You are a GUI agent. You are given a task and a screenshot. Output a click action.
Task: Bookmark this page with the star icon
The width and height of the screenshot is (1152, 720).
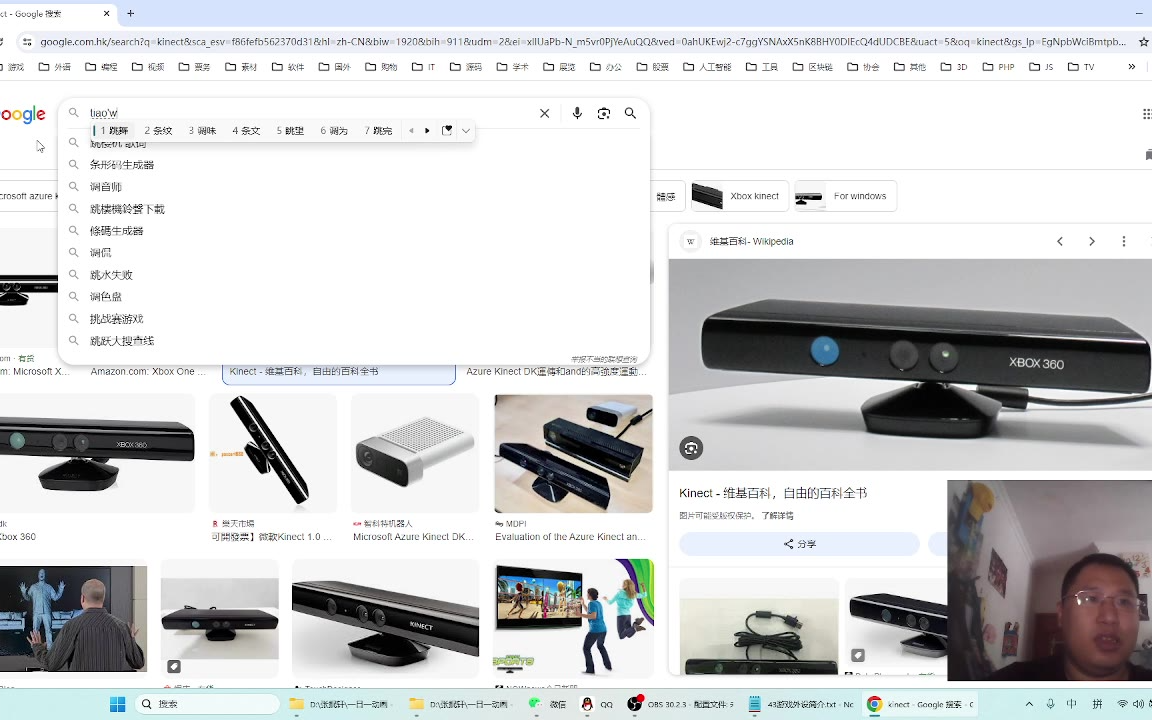pos(1145,42)
